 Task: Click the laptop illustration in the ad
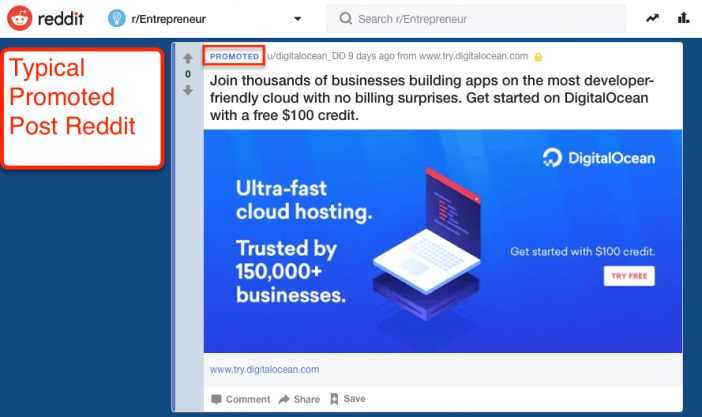point(427,244)
